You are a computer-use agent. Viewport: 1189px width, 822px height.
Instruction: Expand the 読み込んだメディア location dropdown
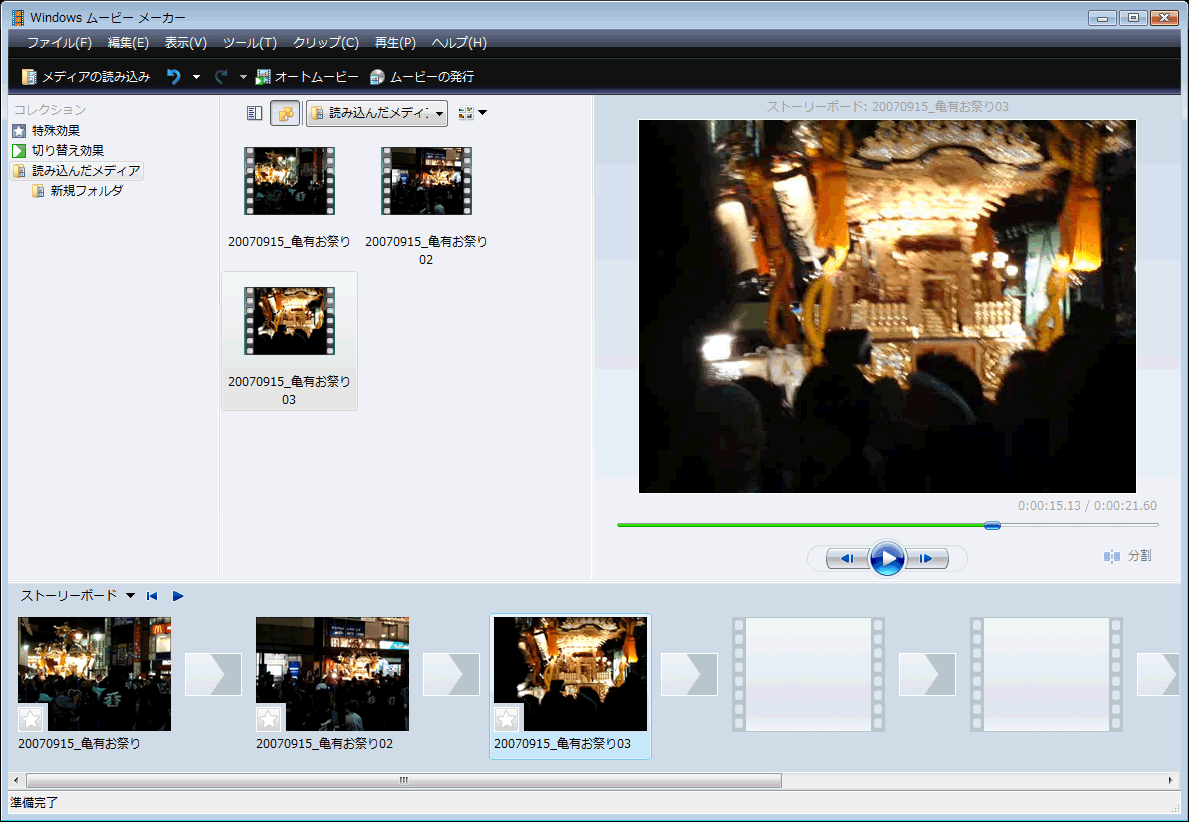[x=439, y=114]
